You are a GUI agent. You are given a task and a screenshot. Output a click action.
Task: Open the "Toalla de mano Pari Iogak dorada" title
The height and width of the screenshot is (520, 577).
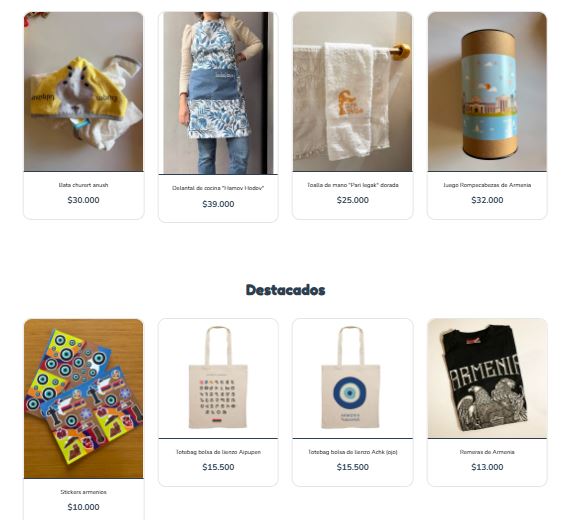pyautogui.click(x=353, y=185)
